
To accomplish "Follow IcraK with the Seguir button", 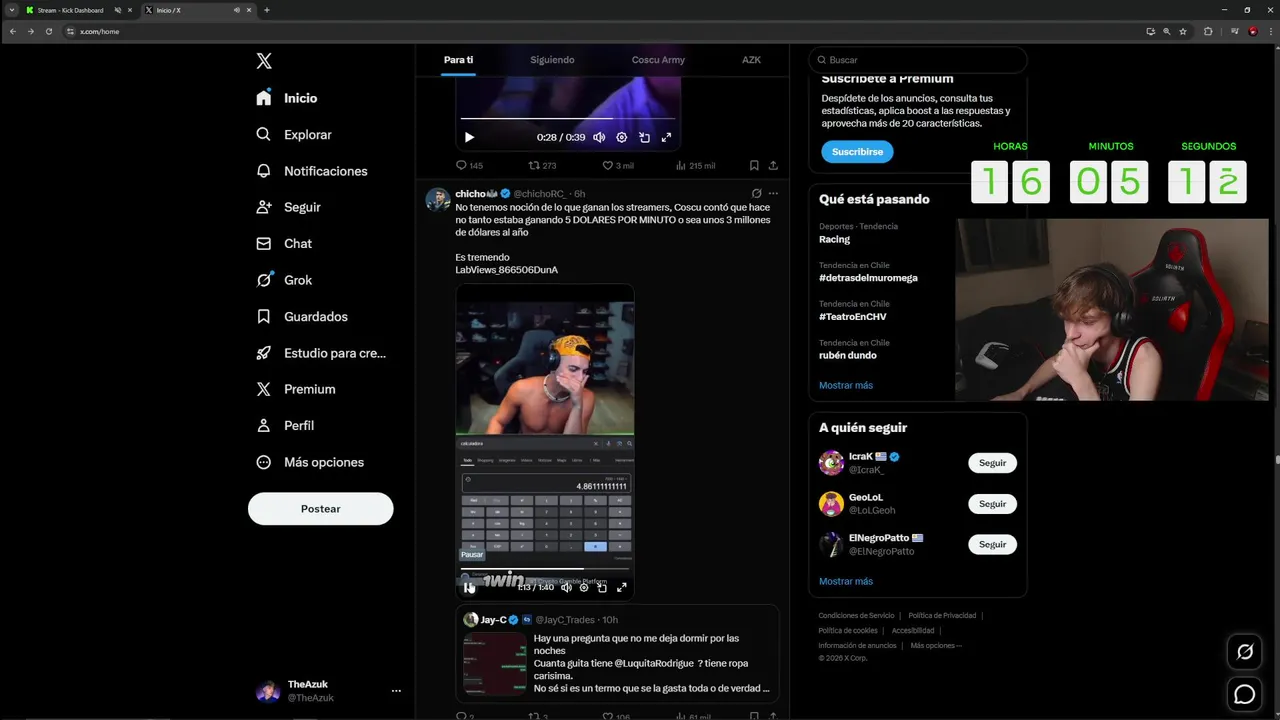I will [x=992, y=463].
